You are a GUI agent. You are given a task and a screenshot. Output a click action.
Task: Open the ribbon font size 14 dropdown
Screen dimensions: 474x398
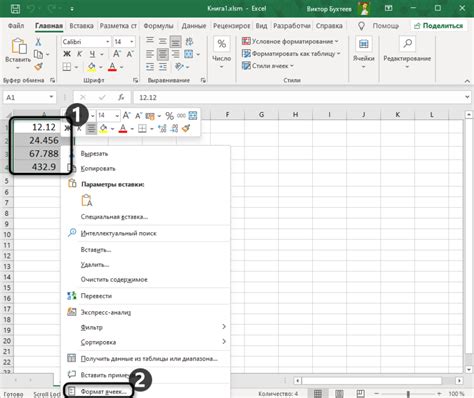tap(132, 42)
